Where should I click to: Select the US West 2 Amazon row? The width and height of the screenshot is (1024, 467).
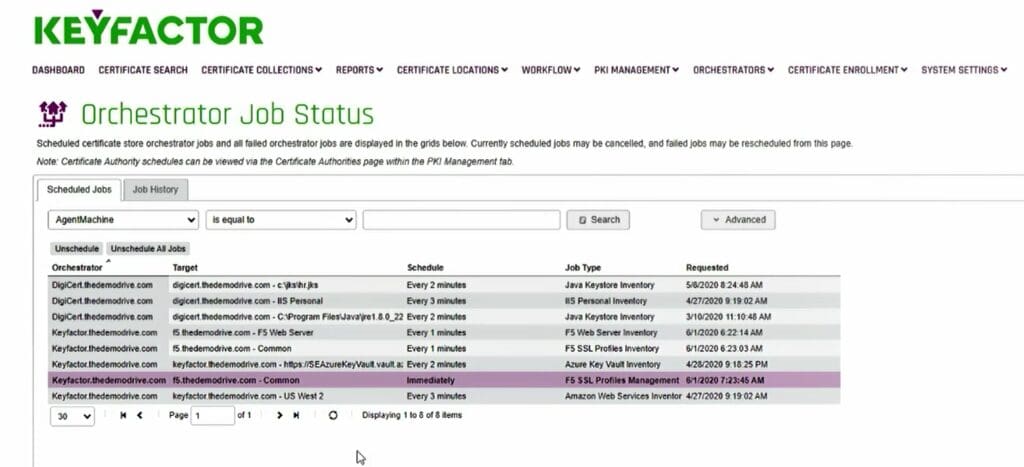444,396
